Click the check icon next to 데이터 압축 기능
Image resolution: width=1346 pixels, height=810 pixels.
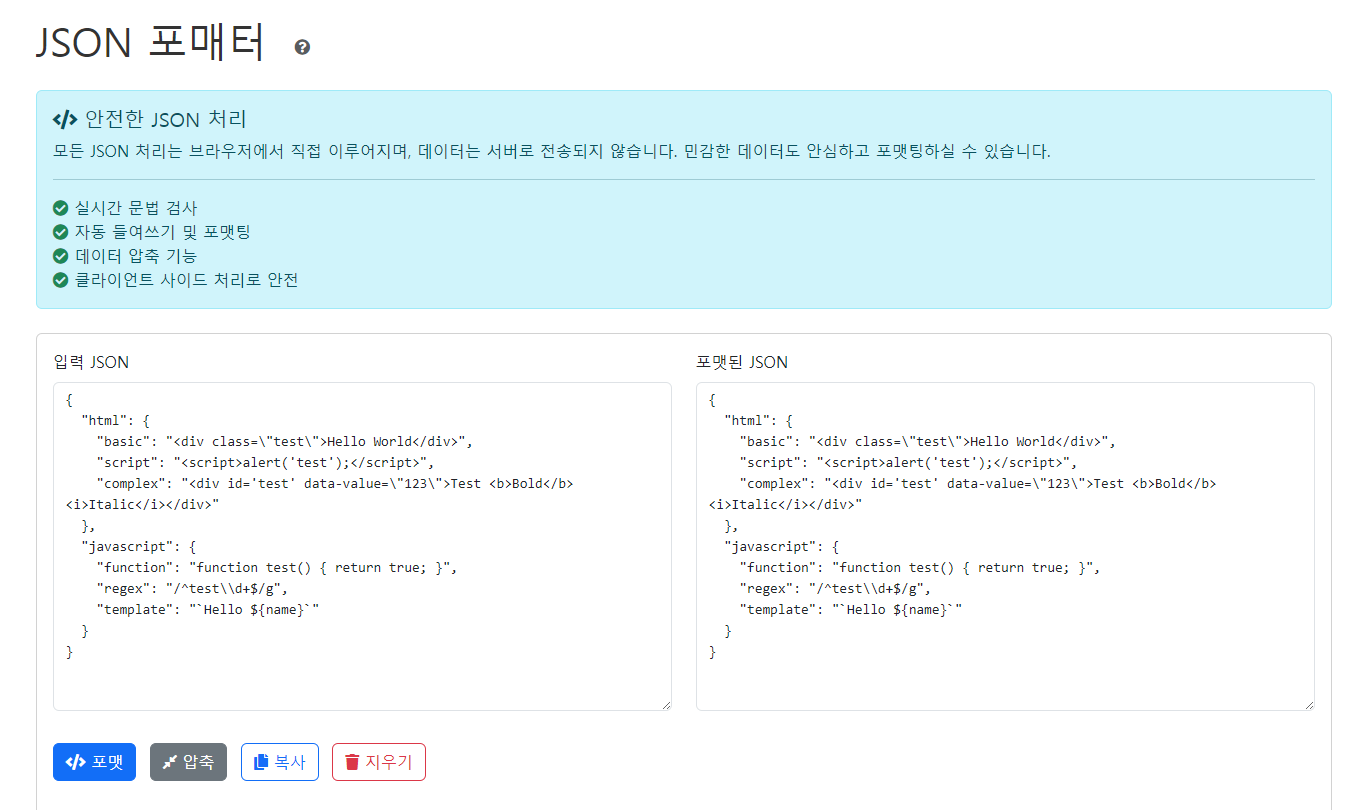(x=60, y=256)
